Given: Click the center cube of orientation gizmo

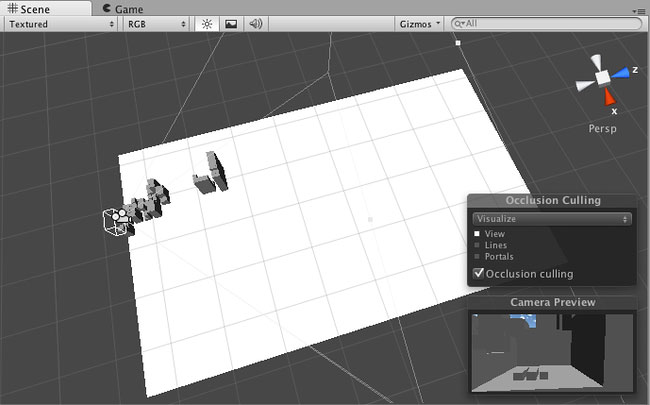Looking at the screenshot, I should [602, 77].
